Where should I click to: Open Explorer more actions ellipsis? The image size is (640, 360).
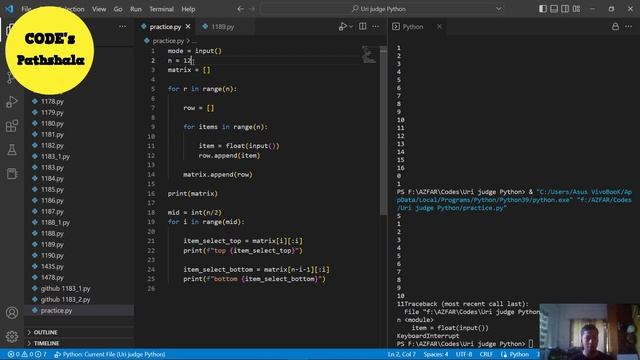[x=122, y=27]
